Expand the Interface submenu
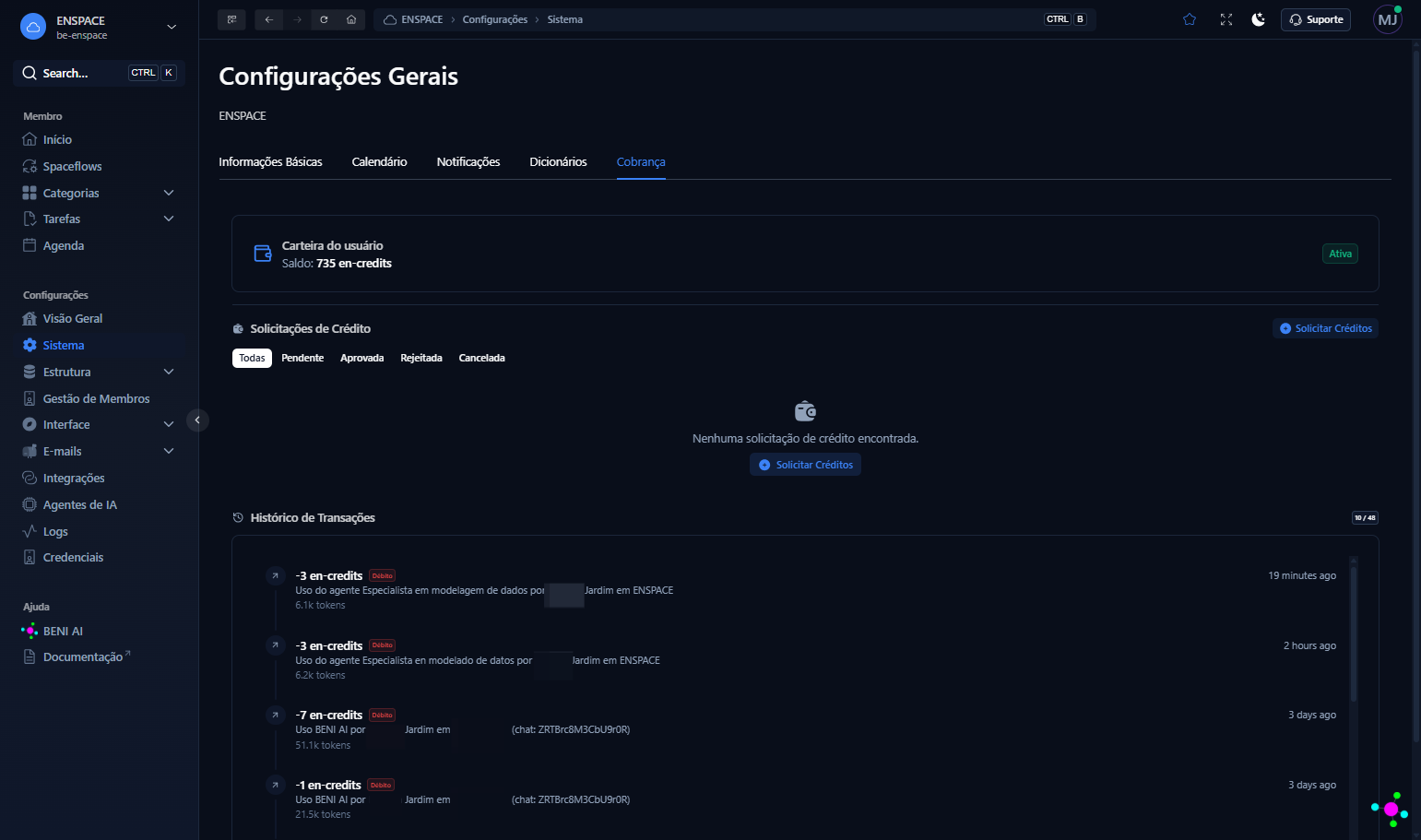Screen dimensions: 1421x840 (x=169, y=424)
